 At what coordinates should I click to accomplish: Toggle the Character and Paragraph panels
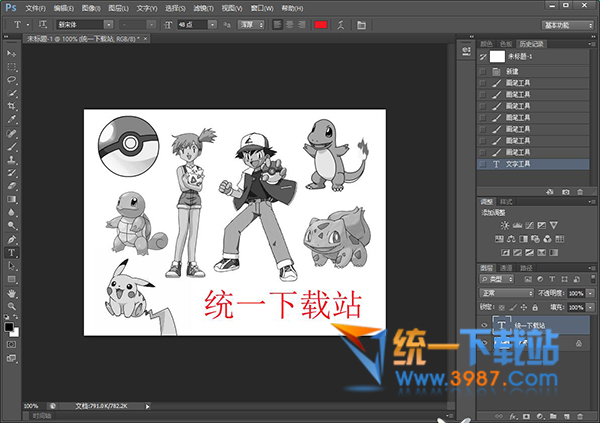(361, 25)
